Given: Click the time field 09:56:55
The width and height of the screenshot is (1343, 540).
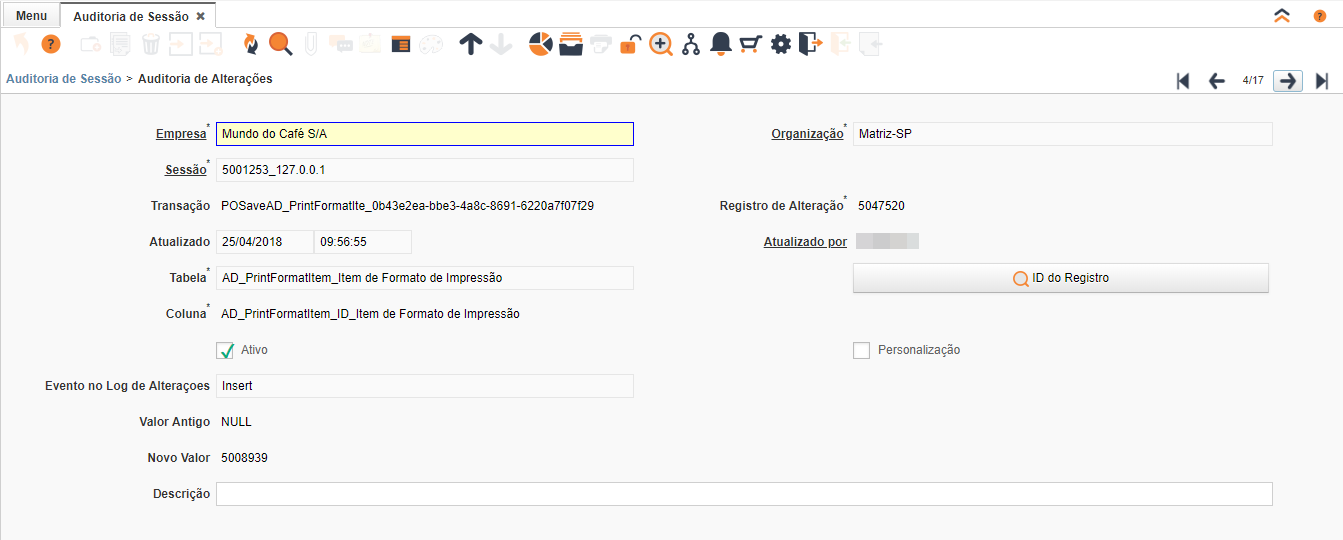Looking at the screenshot, I should click(x=363, y=242).
